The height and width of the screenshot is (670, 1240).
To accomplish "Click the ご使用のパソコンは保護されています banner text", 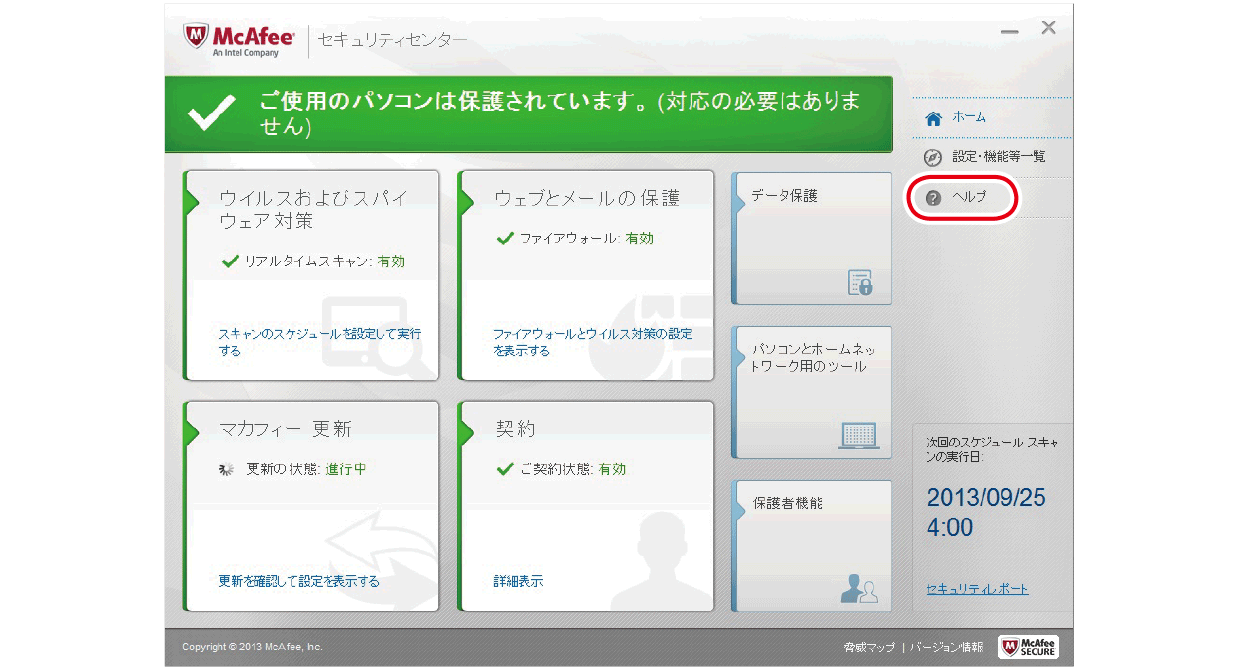I will [x=560, y=114].
